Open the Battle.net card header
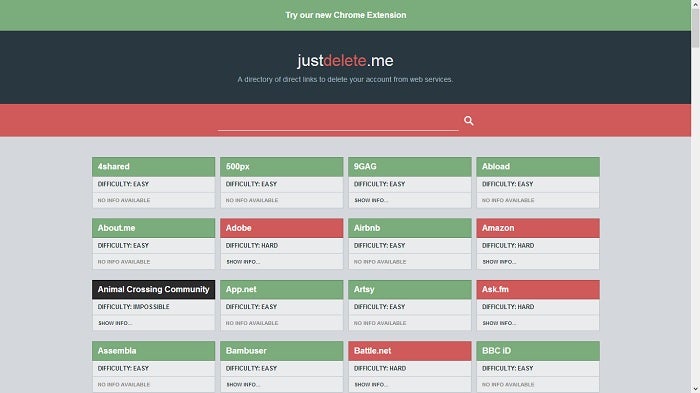Image resolution: width=700 pixels, height=393 pixels. point(410,351)
